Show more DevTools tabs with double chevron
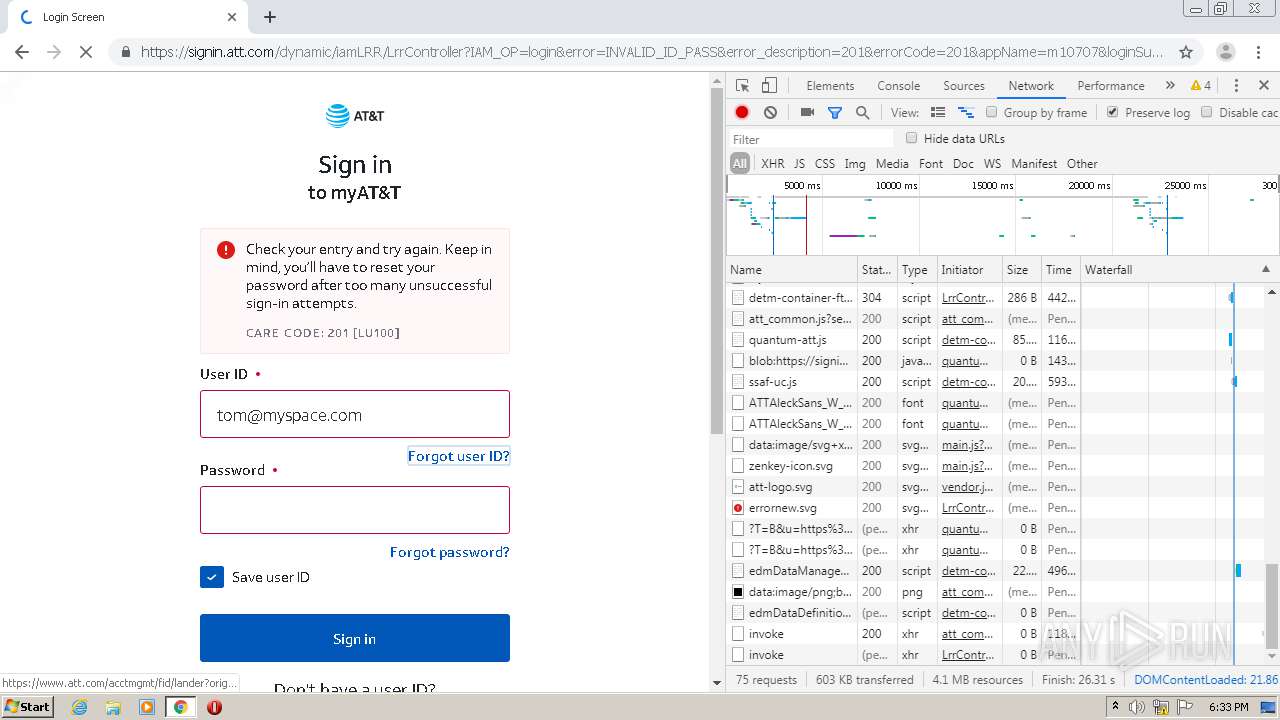This screenshot has height=720, width=1280. click(x=1170, y=86)
